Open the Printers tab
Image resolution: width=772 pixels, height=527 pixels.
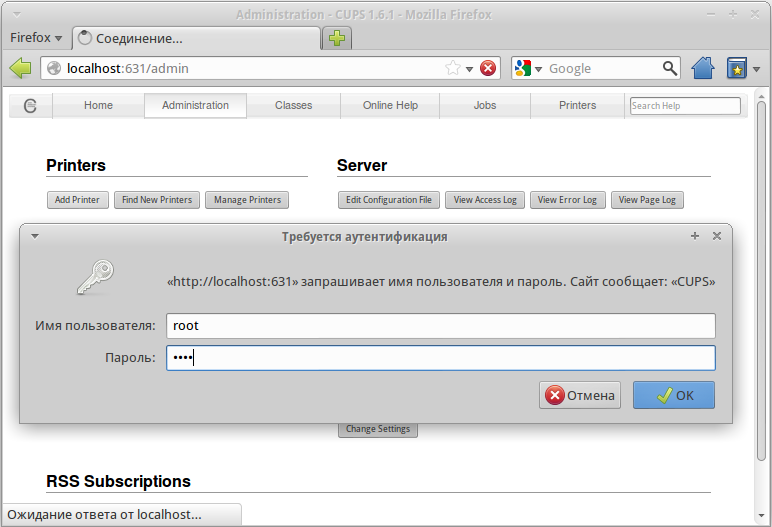578,105
